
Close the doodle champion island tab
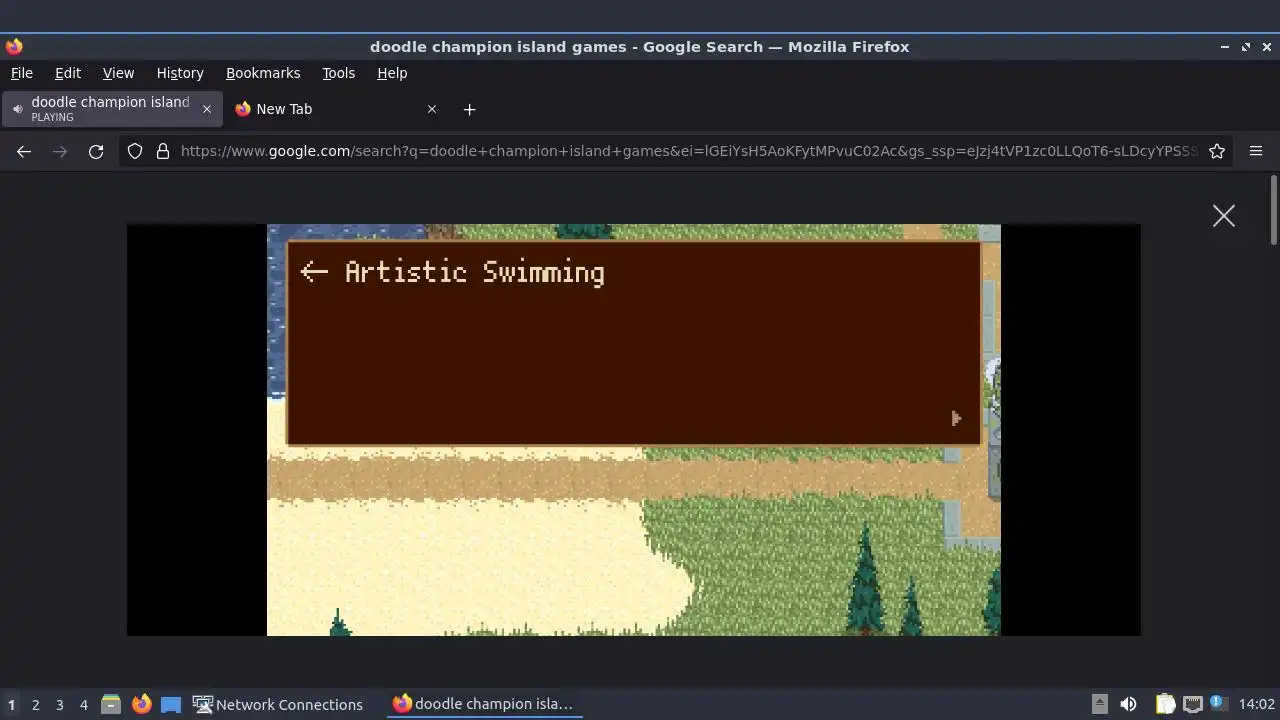click(x=207, y=109)
